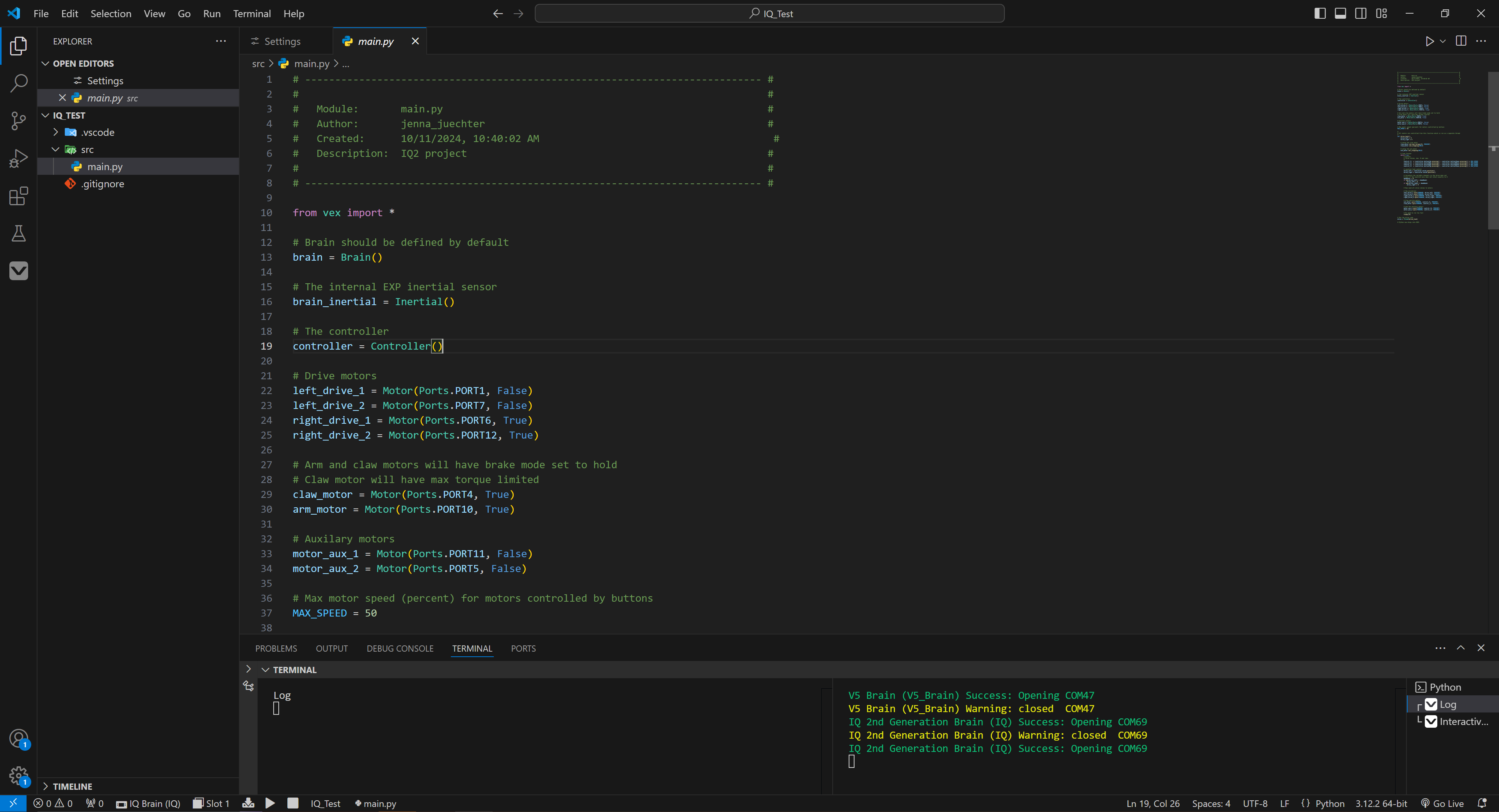Toggle the Interactive terminal session checkbox
Screen dimensions: 1499x812
tap(1431, 721)
